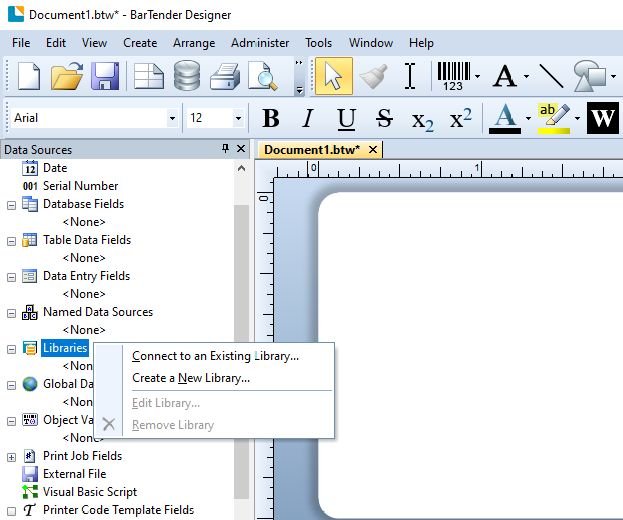The height and width of the screenshot is (520, 623).
Task: Save the document using the floppy disk icon
Action: click(x=106, y=77)
